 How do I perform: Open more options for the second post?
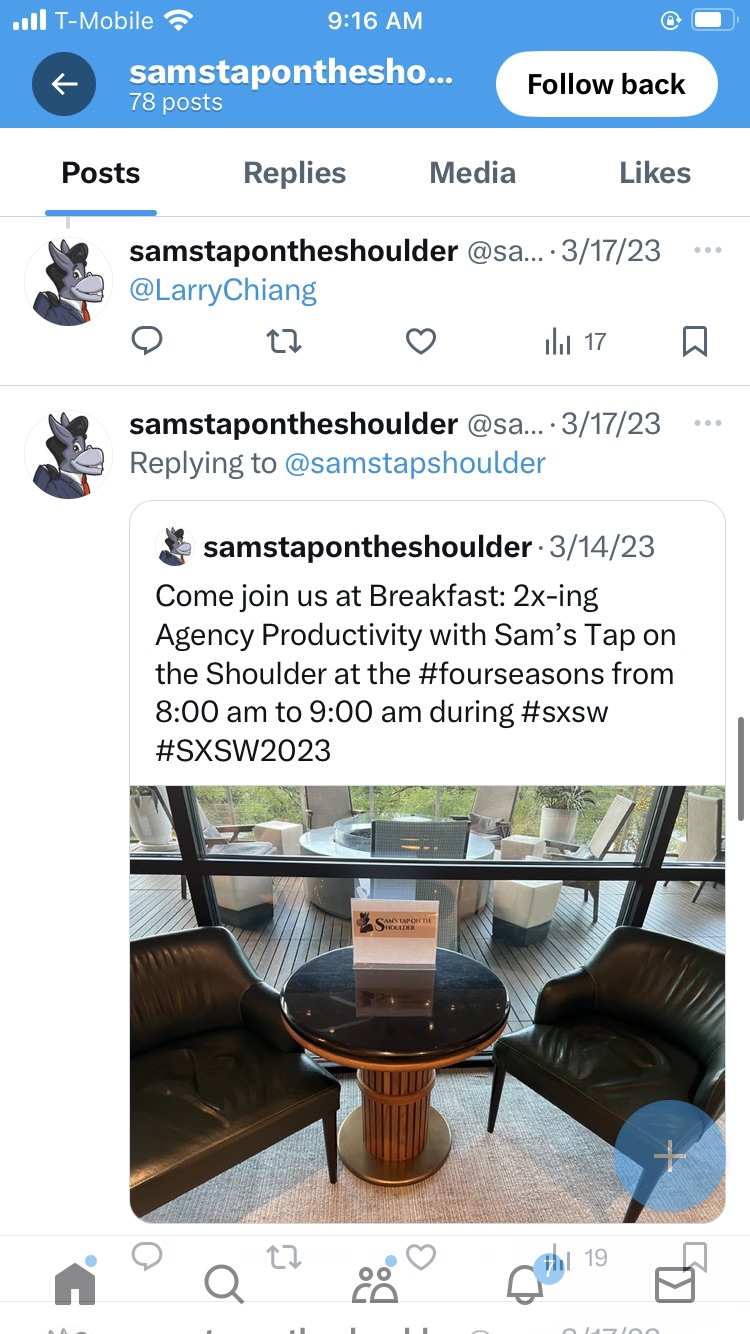[707, 423]
